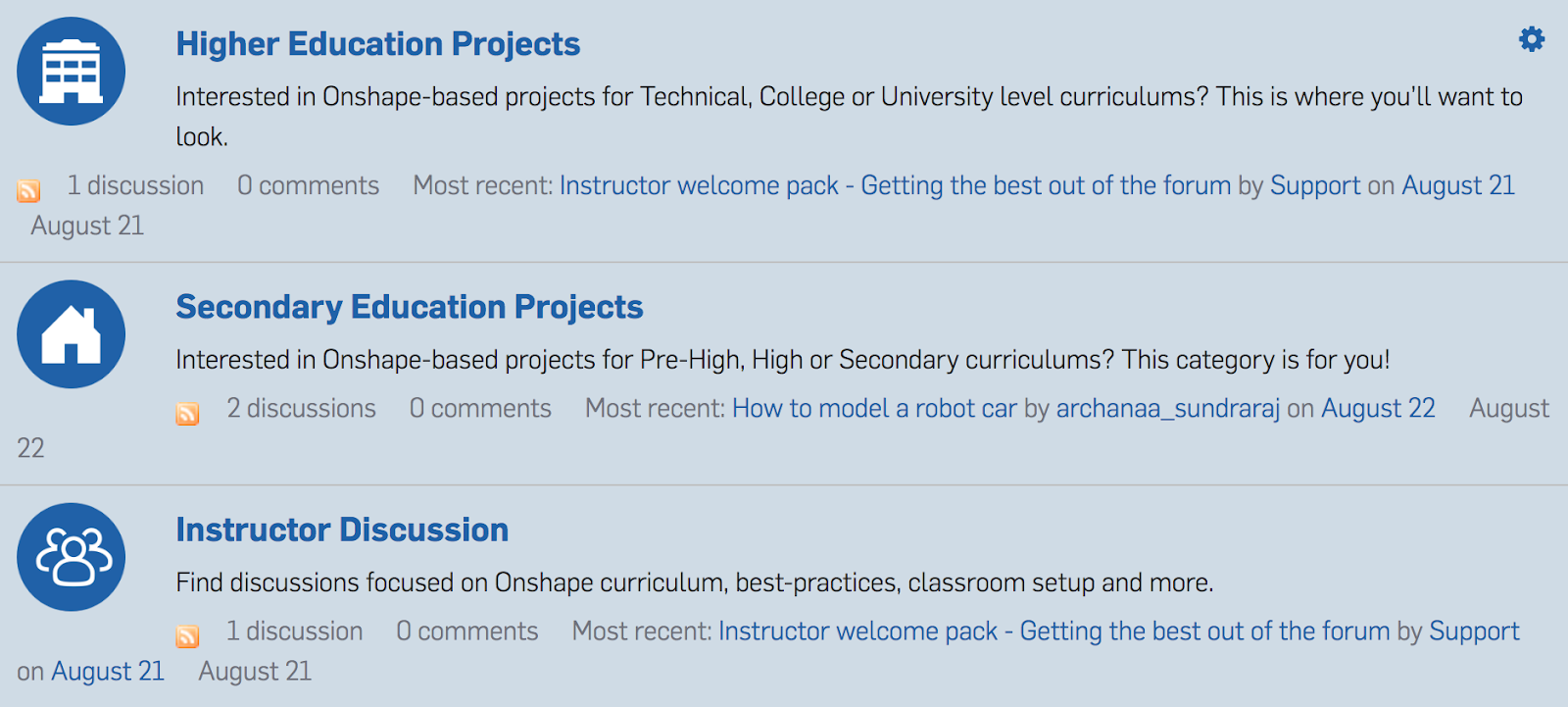Open the Higher Education Projects category title
This screenshot has width=1568, height=707.
pos(377,44)
